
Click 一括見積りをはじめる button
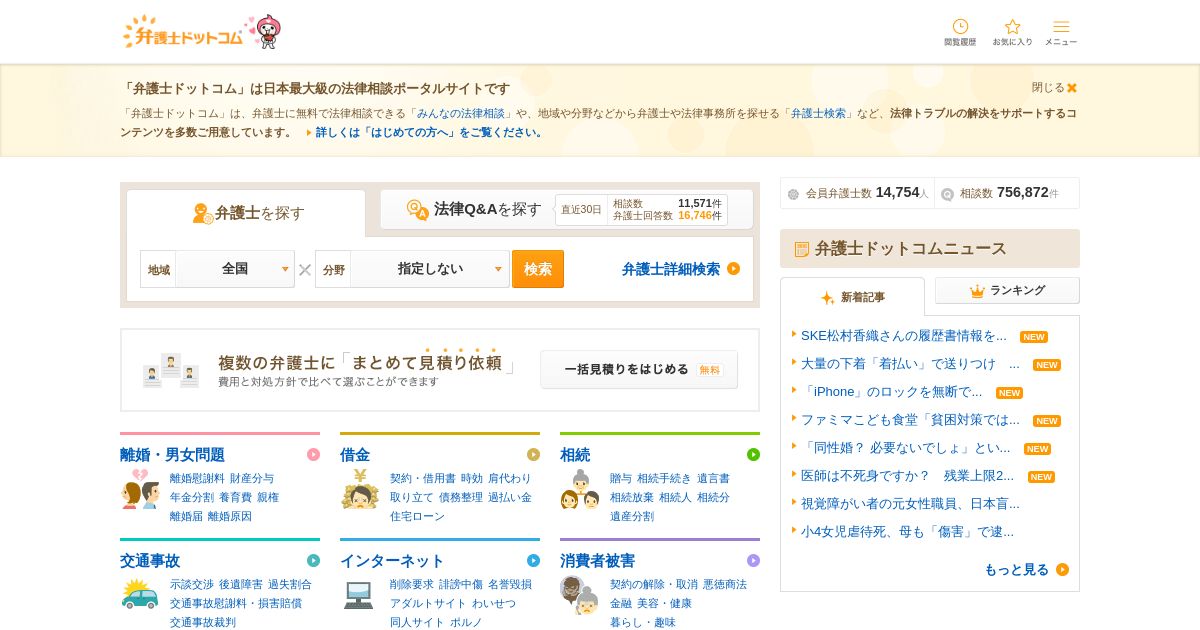tap(639, 369)
